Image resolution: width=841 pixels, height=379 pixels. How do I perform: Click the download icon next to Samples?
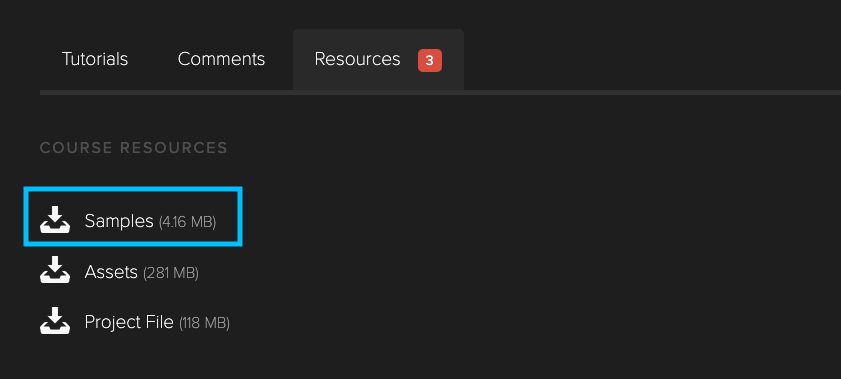point(55,219)
